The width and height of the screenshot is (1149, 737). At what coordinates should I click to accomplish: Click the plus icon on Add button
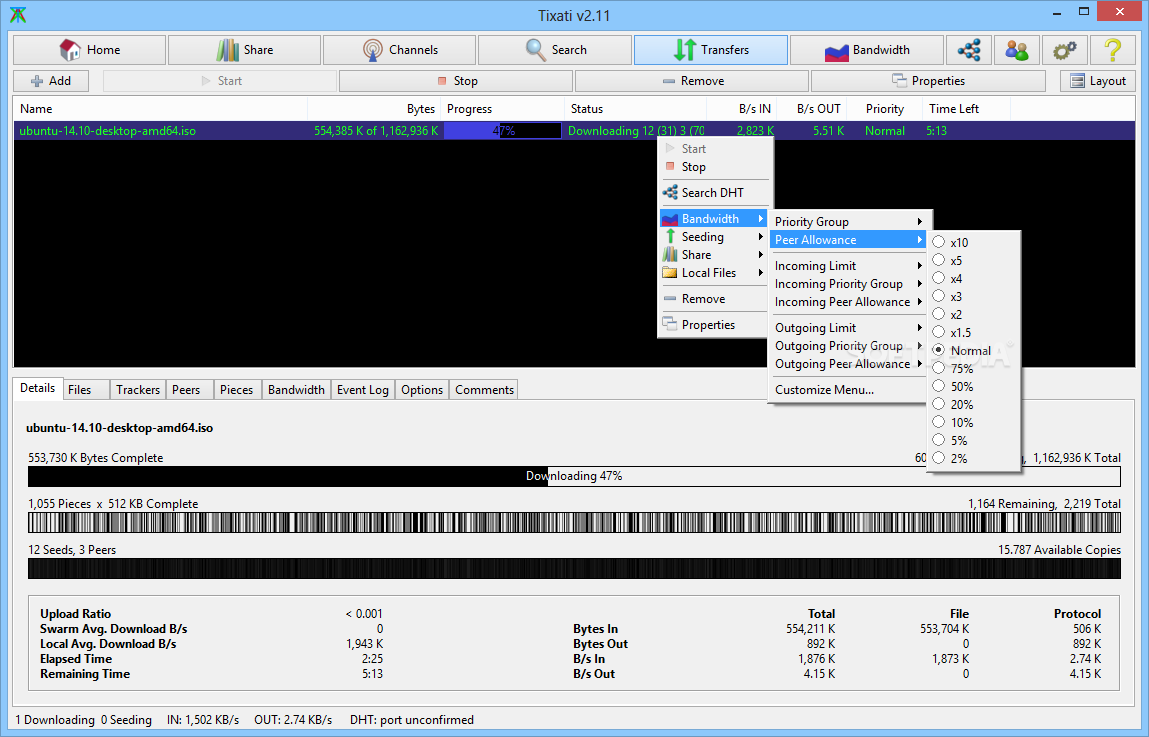[x=37, y=81]
